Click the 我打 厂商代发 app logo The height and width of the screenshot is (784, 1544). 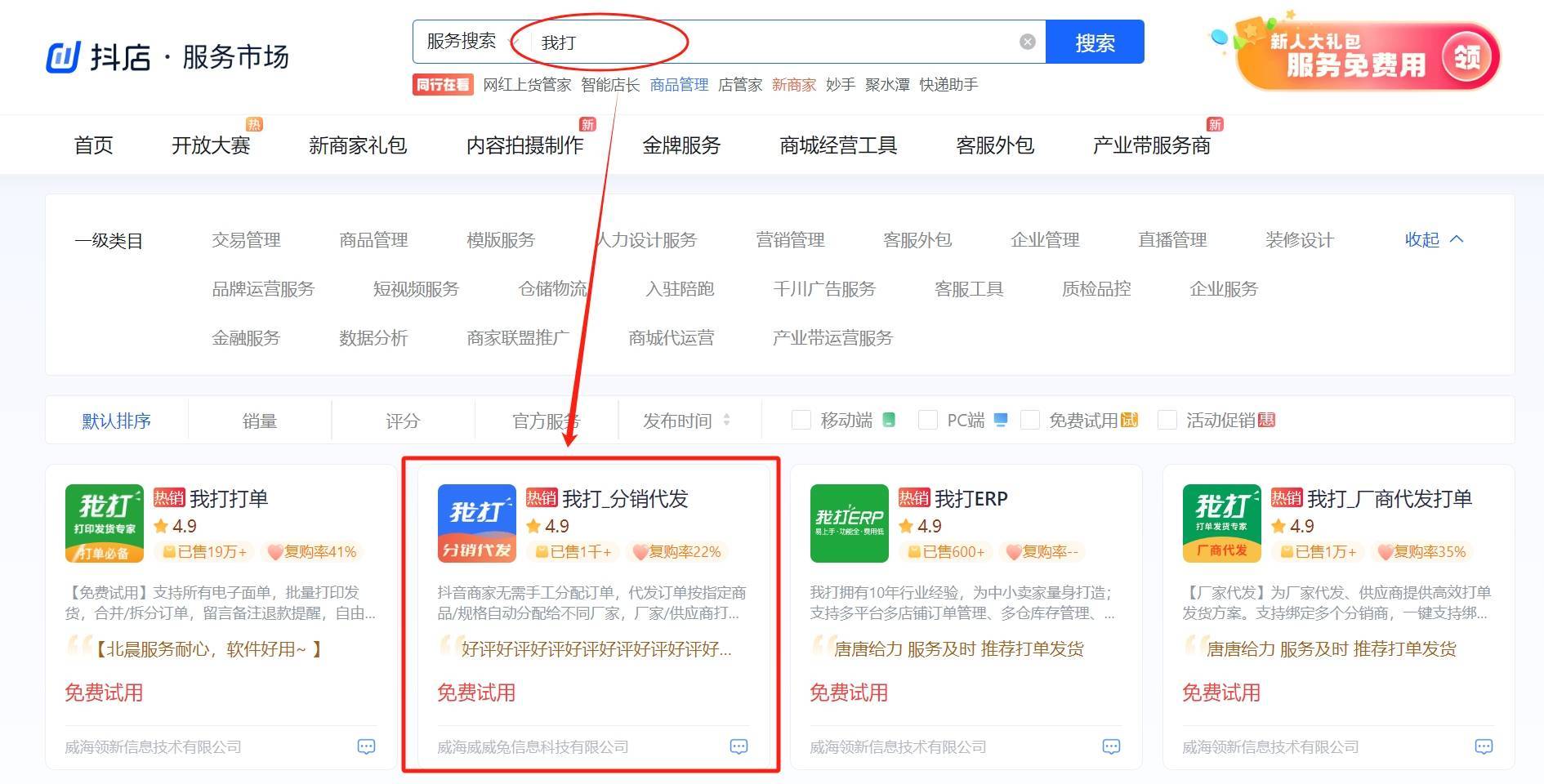(1222, 523)
